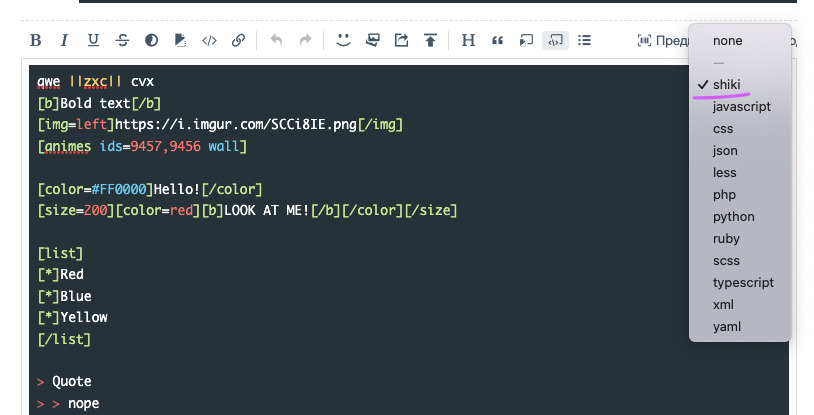Image resolution: width=814 pixels, height=415 pixels.
Task: Apply strikethrough formatting
Action: coord(122,41)
